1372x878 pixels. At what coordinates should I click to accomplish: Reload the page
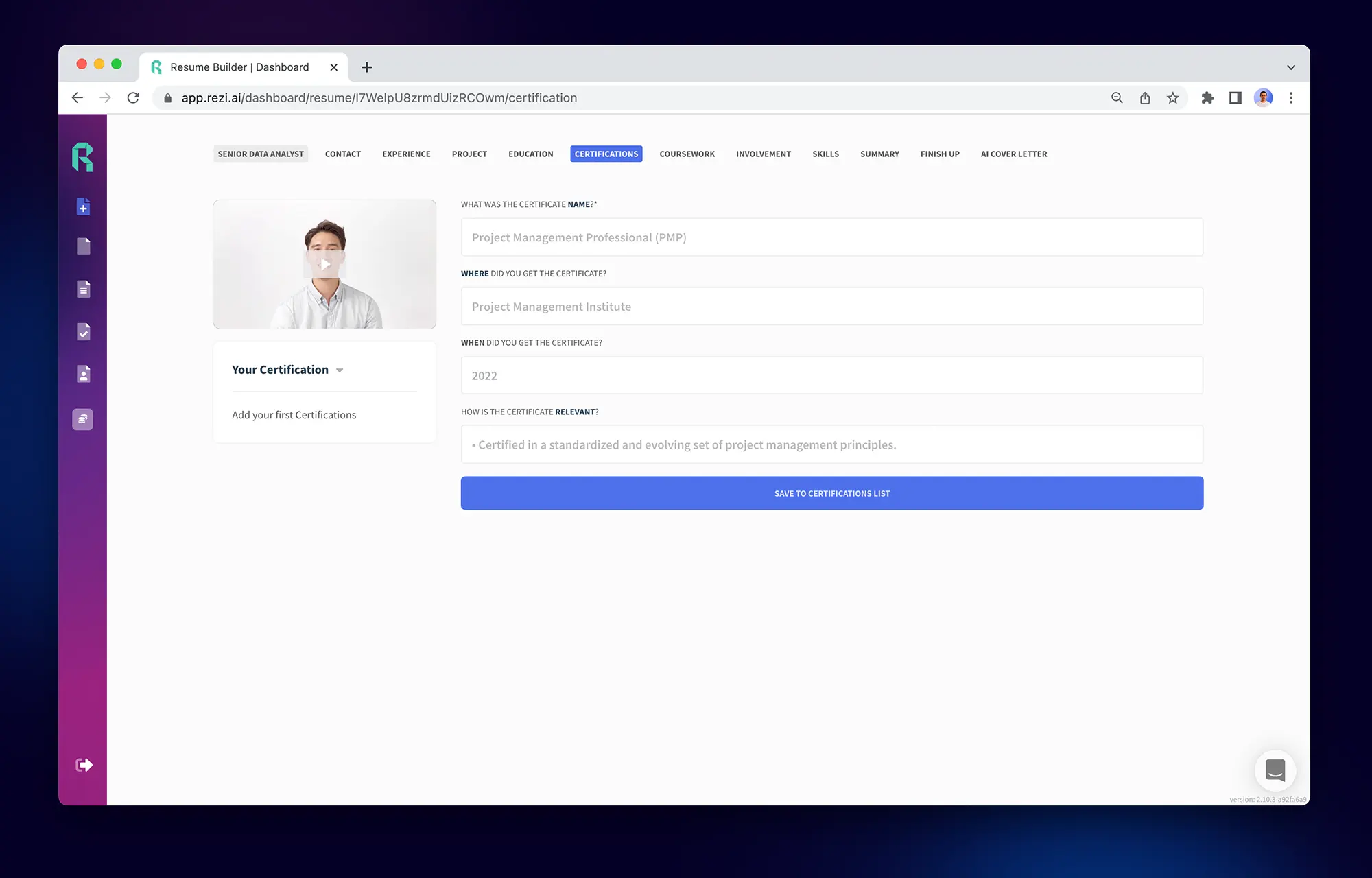click(x=133, y=97)
